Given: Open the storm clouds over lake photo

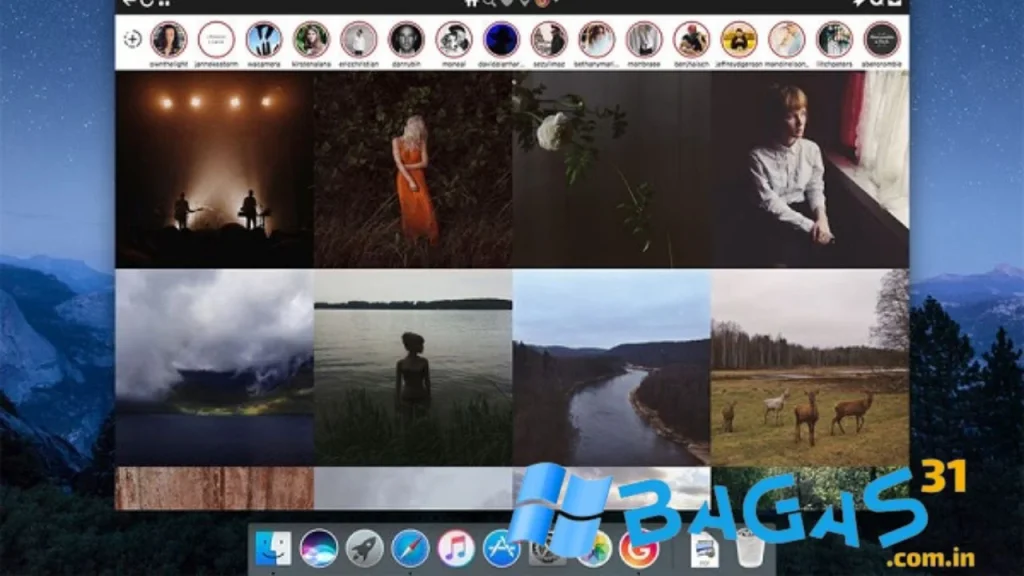Looking at the screenshot, I should pos(214,368).
